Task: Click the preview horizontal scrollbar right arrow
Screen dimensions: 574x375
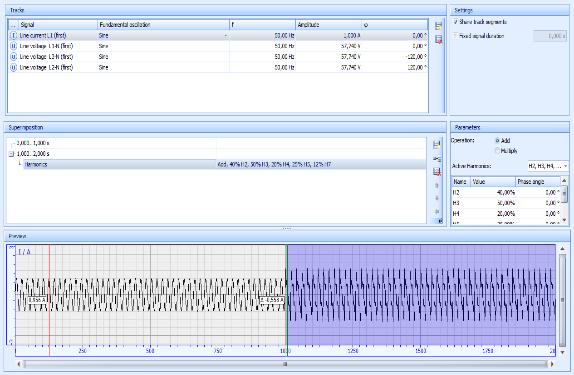Action: point(552,364)
